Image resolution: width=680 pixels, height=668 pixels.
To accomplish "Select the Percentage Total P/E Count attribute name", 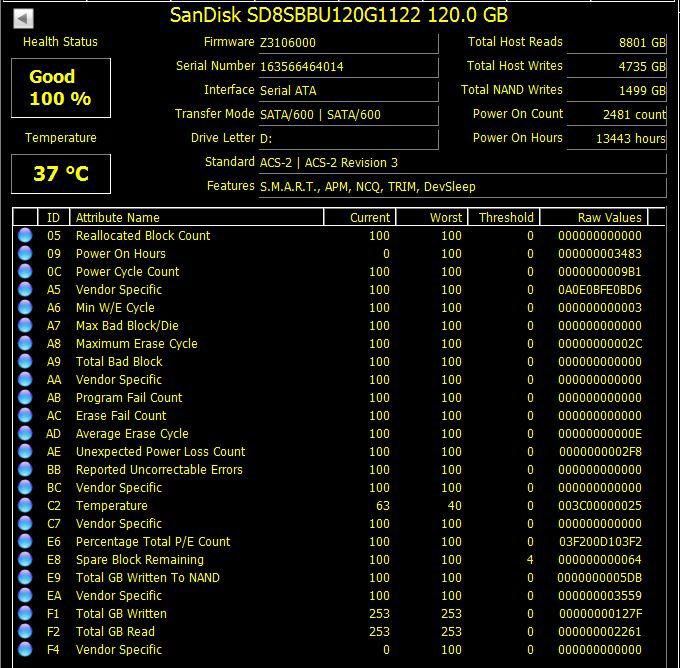I will [x=153, y=542].
